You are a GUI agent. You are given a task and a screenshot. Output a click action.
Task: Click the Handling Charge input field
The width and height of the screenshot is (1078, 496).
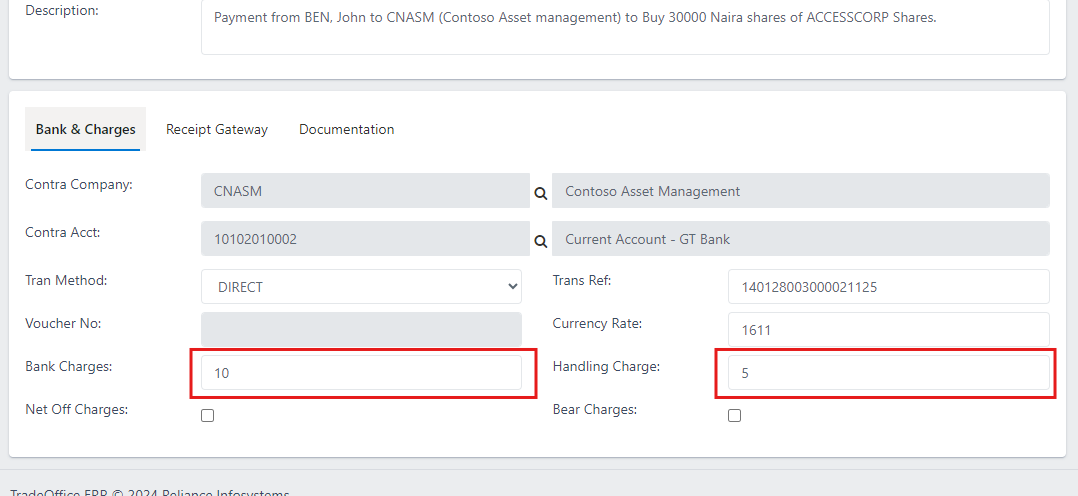889,373
